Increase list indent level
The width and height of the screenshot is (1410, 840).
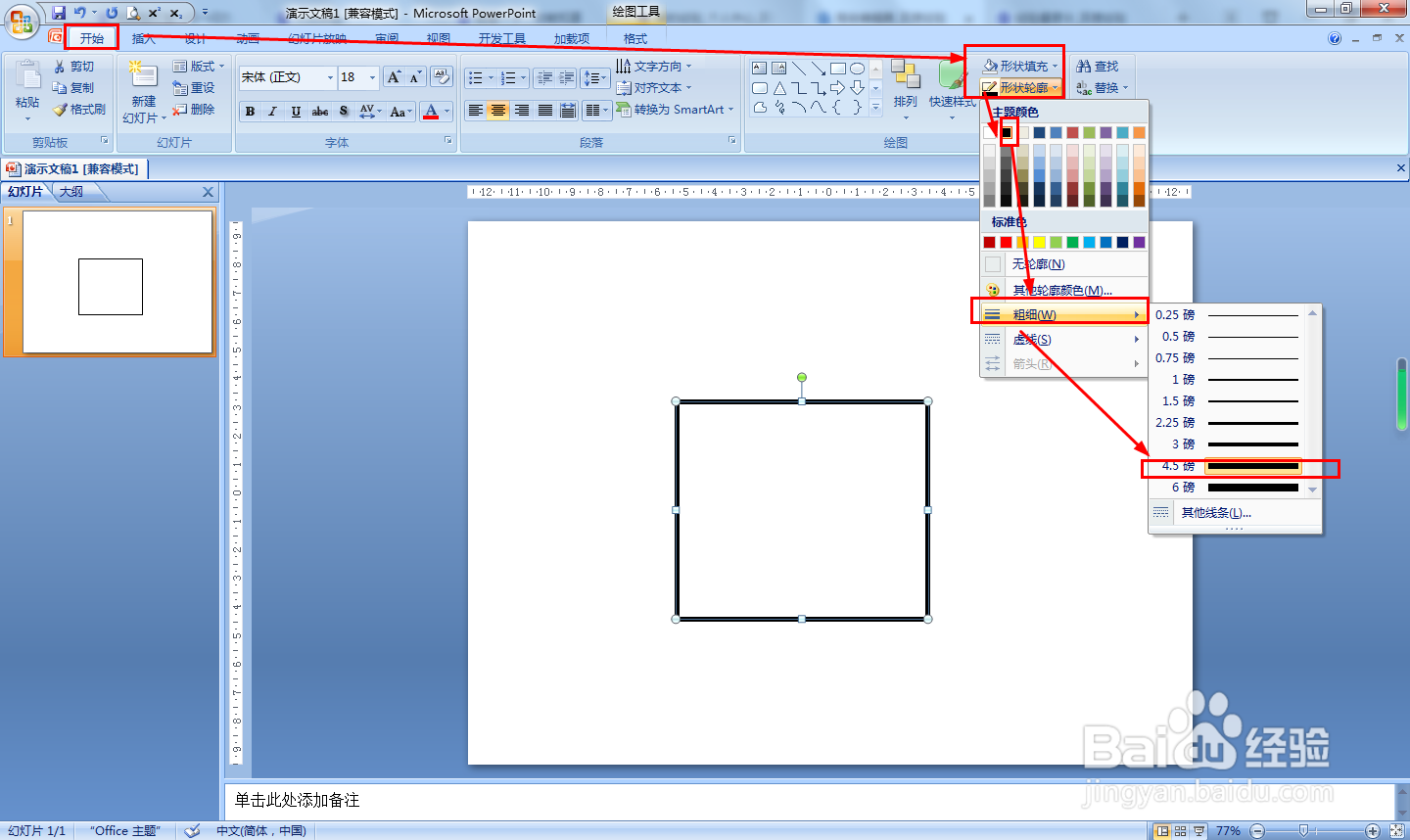(566, 78)
